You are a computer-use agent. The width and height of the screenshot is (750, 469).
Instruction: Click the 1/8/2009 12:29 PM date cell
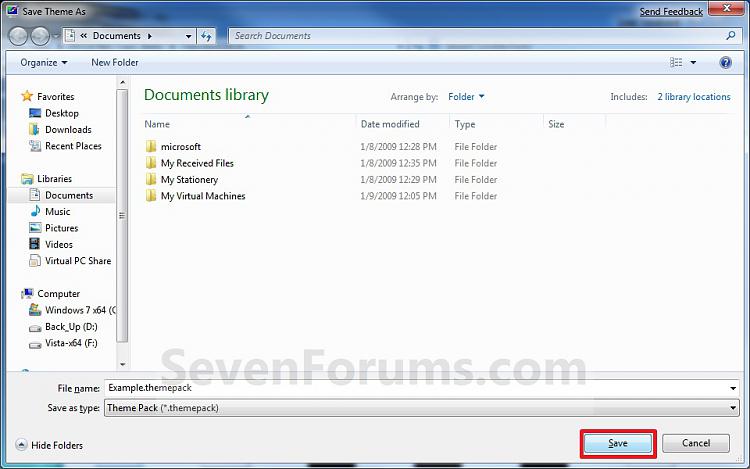(x=398, y=179)
